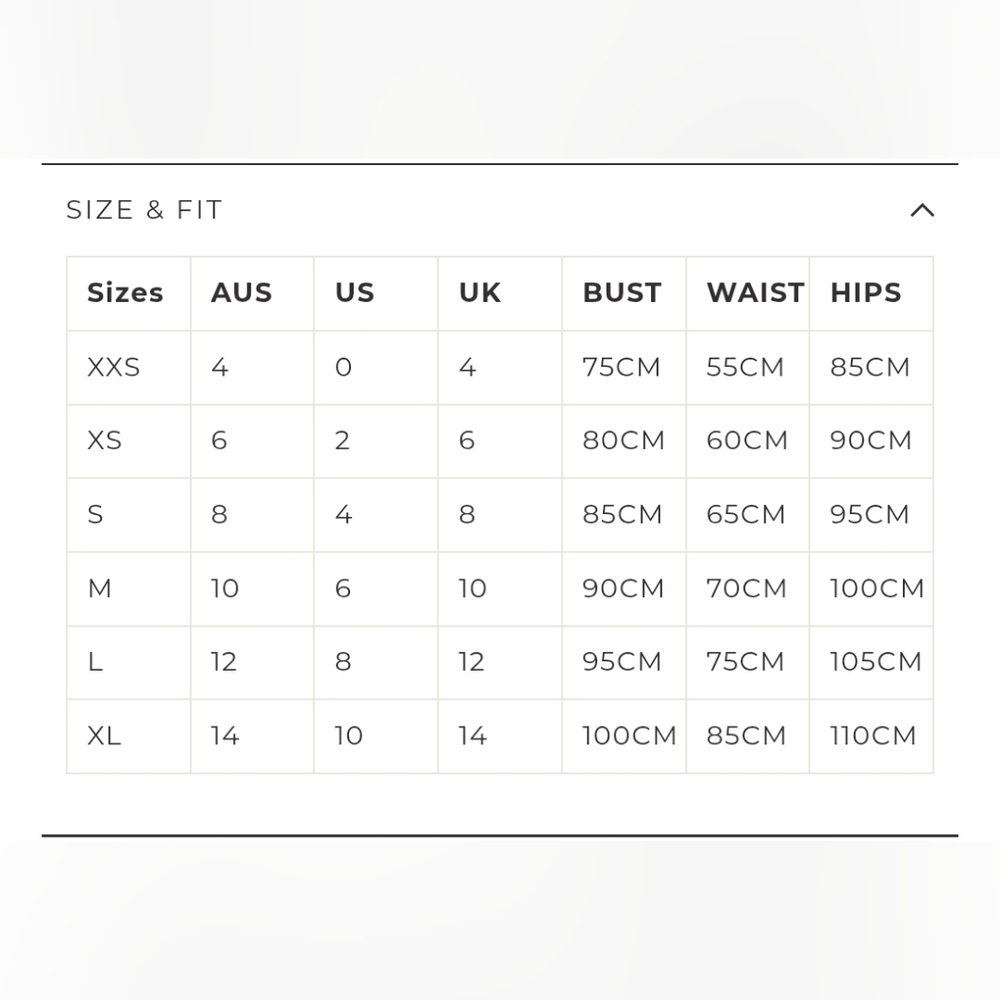Select the Sizes column header

126,293
